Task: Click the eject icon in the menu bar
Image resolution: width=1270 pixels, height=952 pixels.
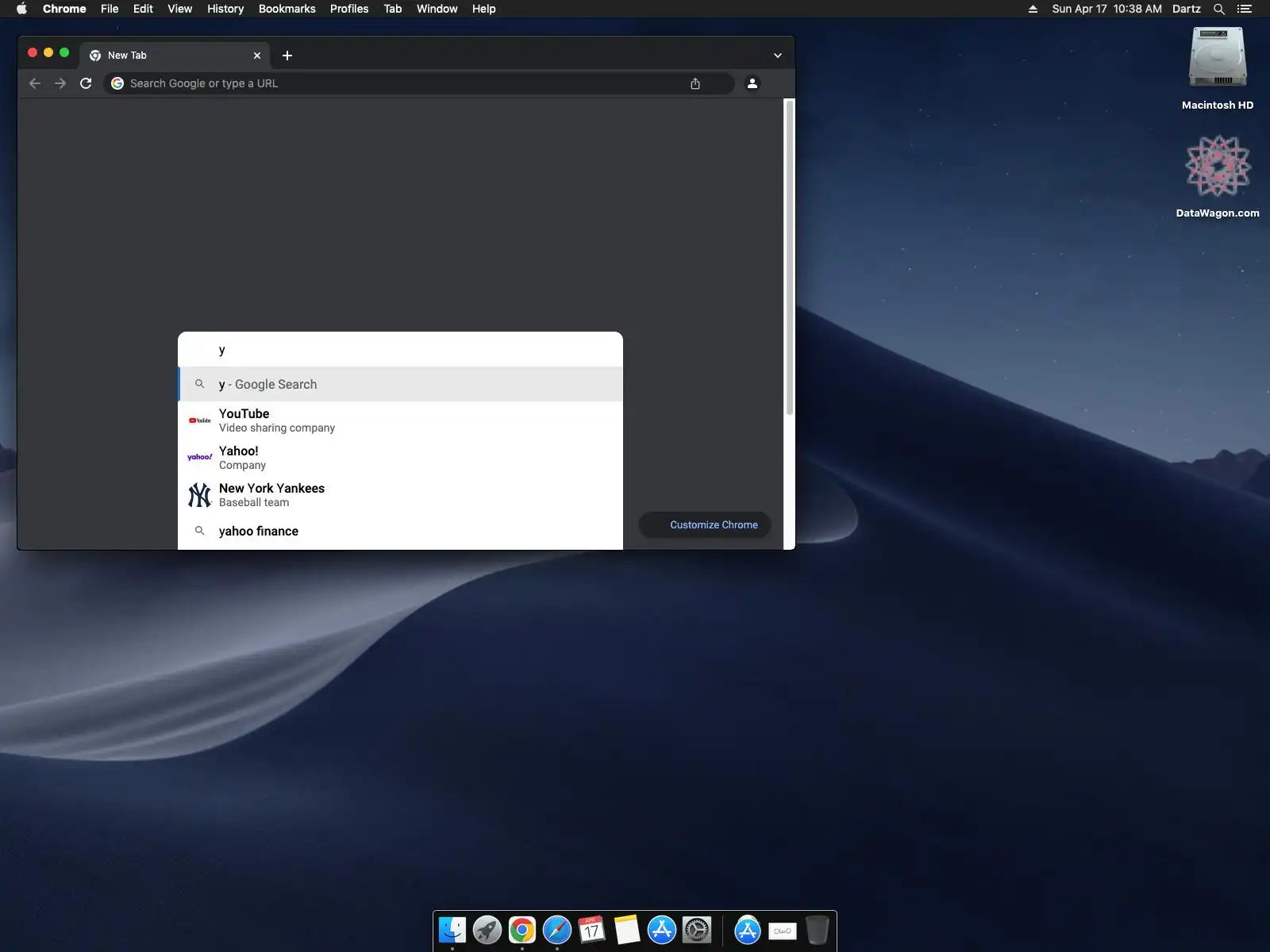Action: click(x=1033, y=9)
